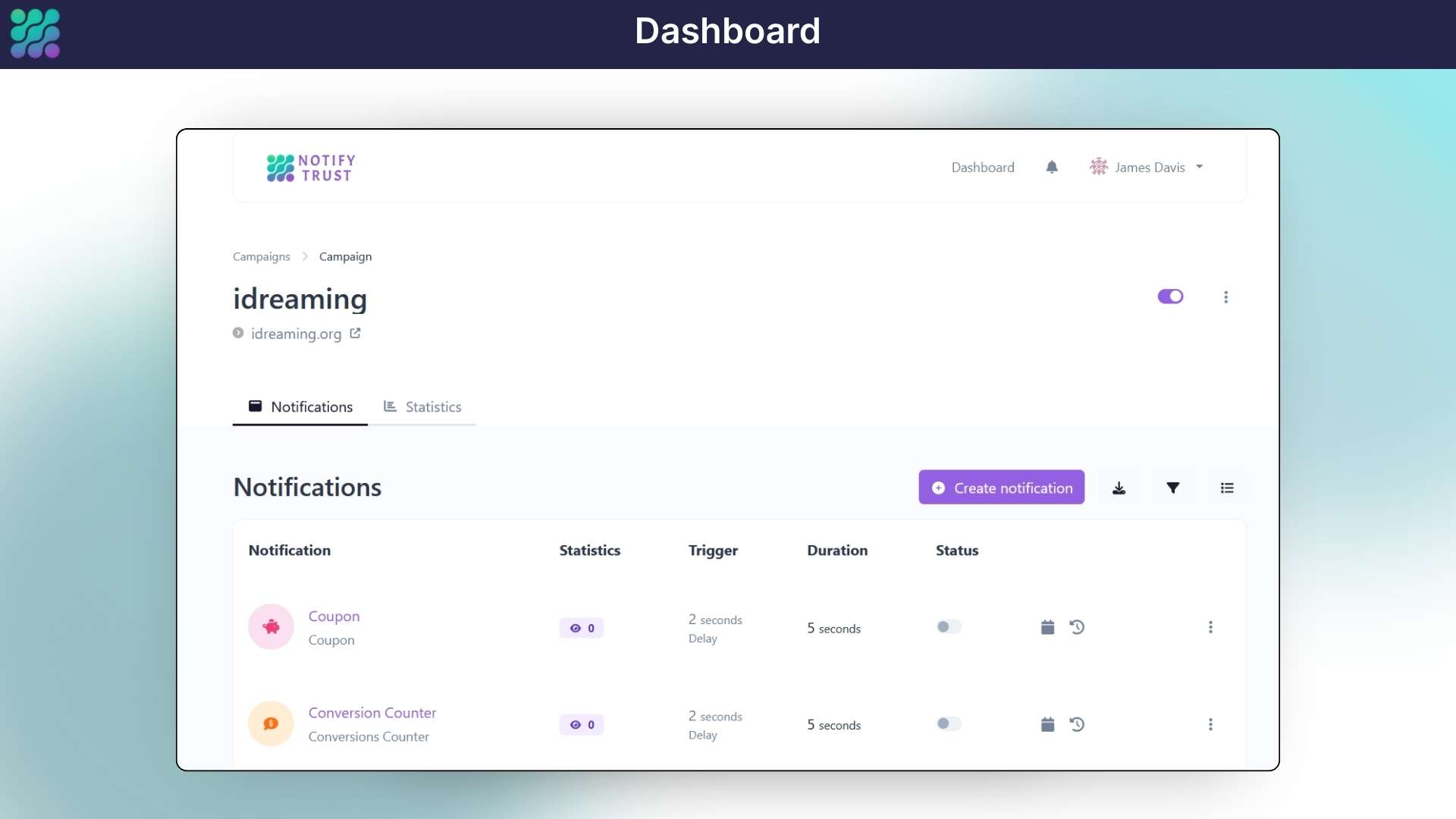Viewport: 1456px width, 819px height.
Task: Select the Notifications tab
Action: 300,407
